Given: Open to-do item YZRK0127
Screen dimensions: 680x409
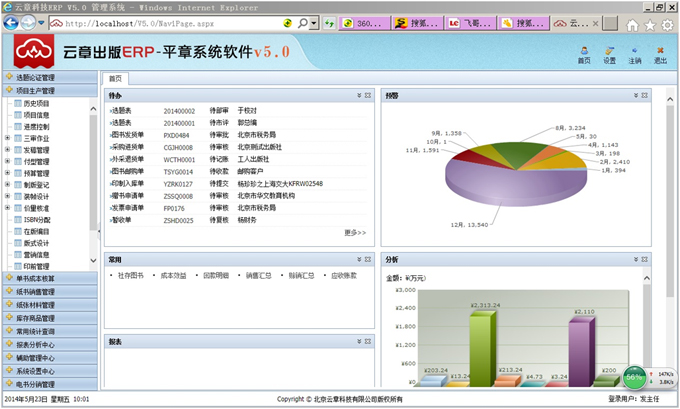Looking at the screenshot, I should (178, 184).
